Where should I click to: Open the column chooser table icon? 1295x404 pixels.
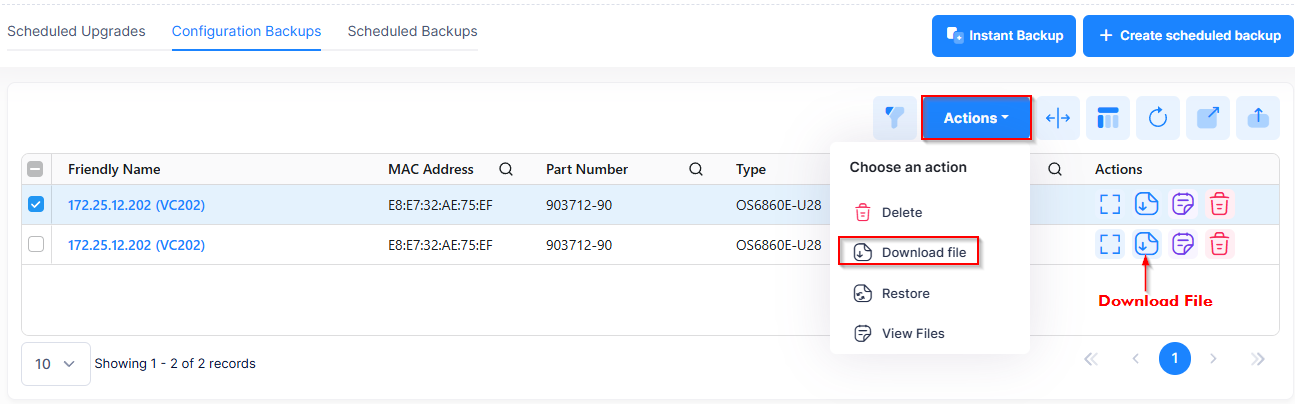[1108, 118]
